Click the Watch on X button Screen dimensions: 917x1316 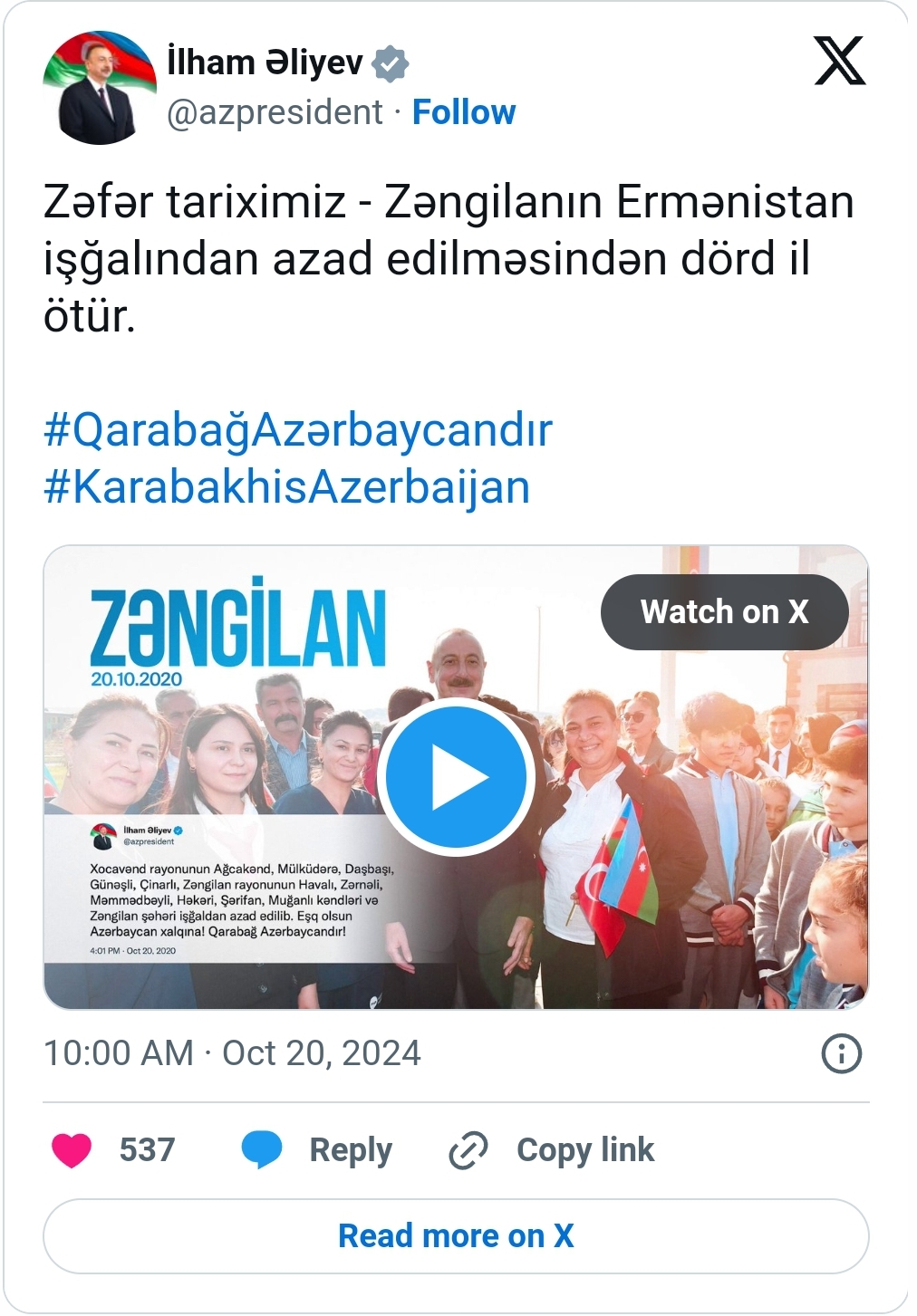coord(725,611)
